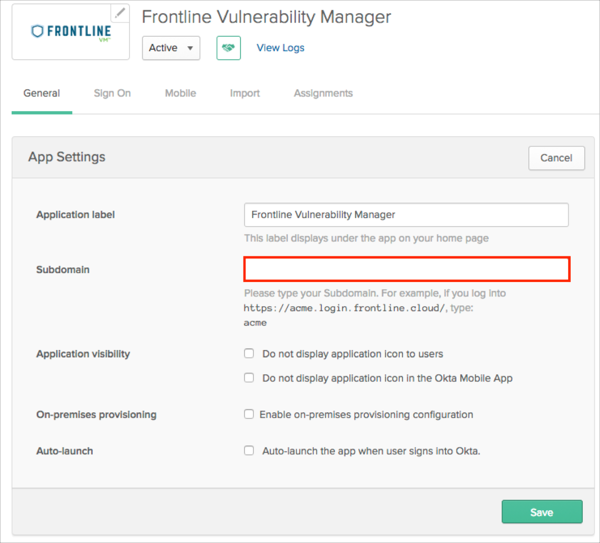This screenshot has width=600, height=543.
Task: Enable Auto-launch when user signs into Okta
Action: [x=249, y=451]
